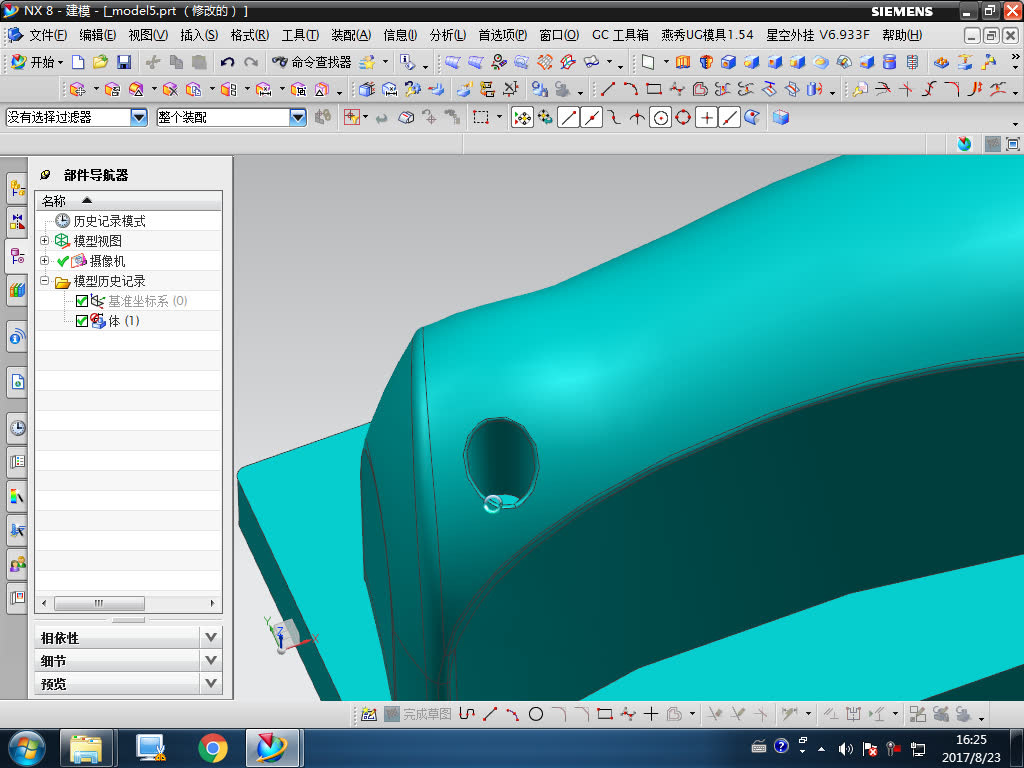This screenshot has height=768, width=1024.
Task: Open the 整个装配 scope dropdown
Action: click(297, 117)
